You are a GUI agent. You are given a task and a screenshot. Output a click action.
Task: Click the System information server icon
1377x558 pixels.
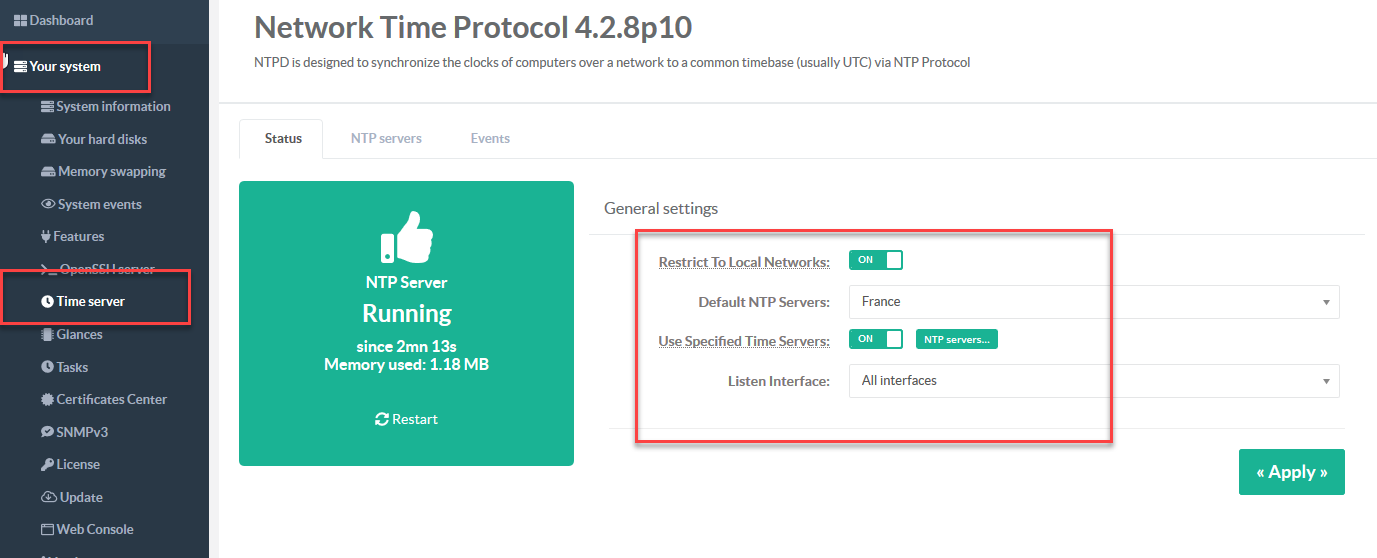click(47, 107)
